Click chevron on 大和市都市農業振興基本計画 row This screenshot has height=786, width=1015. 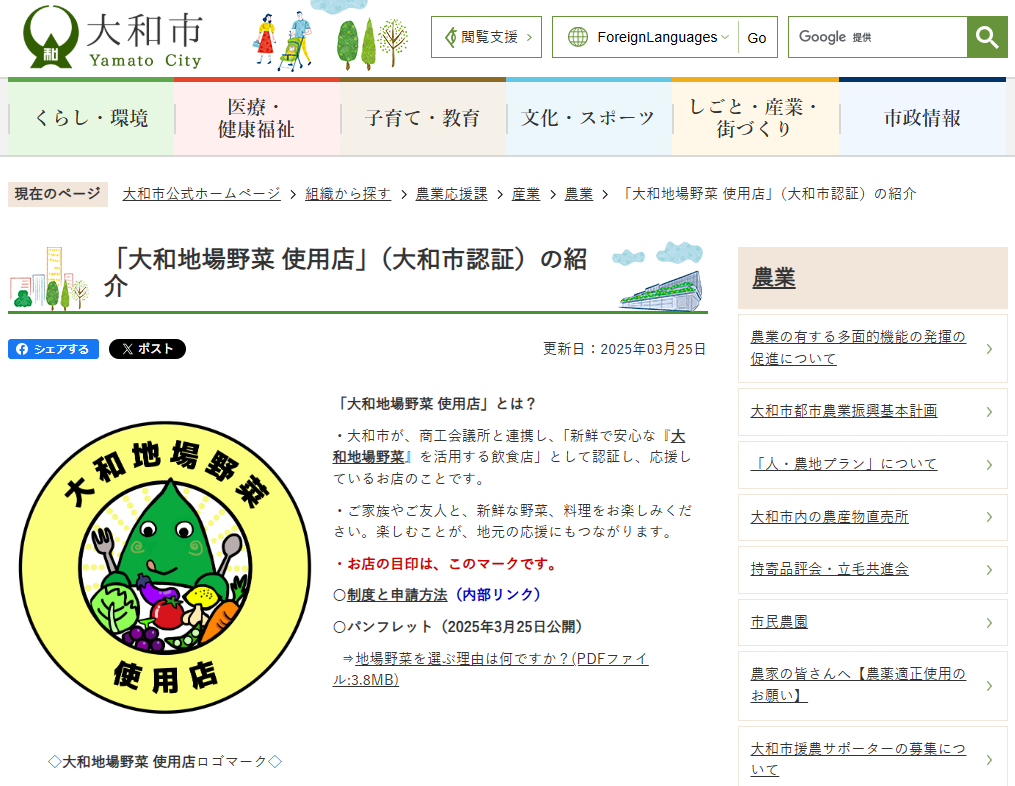click(x=989, y=412)
